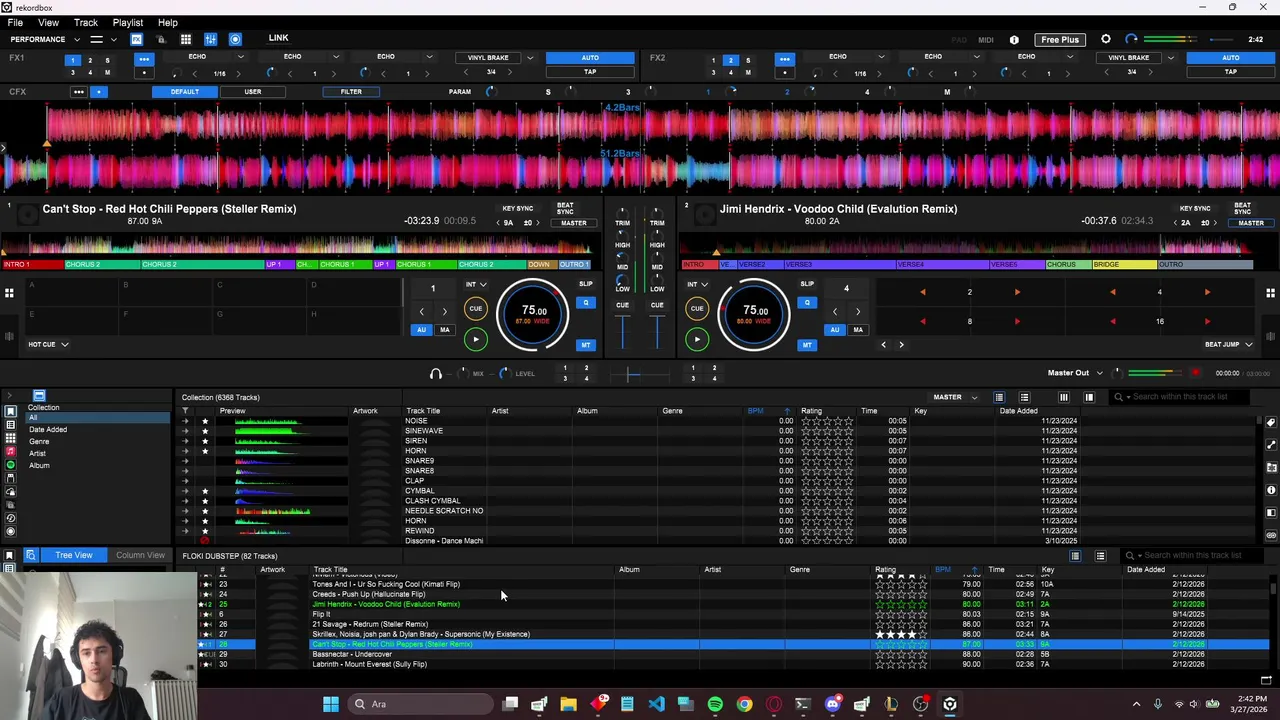Select the CFX DEFAULT bank

(184, 92)
